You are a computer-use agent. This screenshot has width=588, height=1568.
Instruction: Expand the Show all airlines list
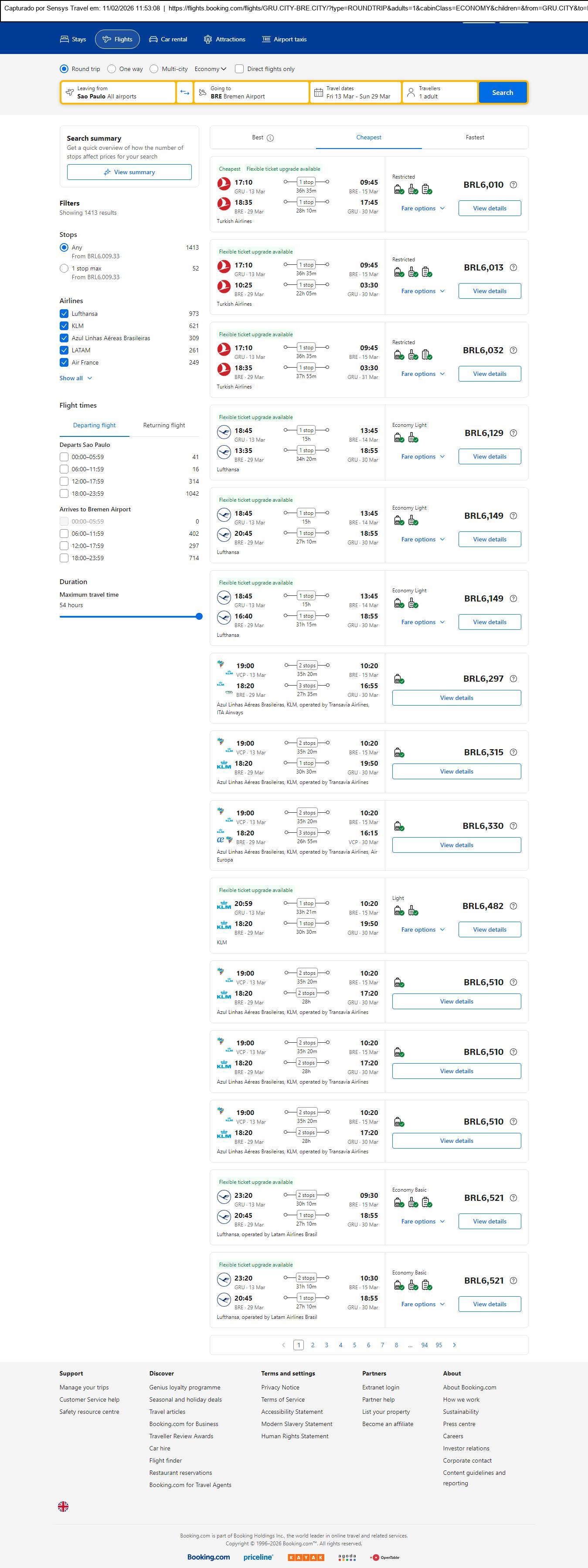75,378
